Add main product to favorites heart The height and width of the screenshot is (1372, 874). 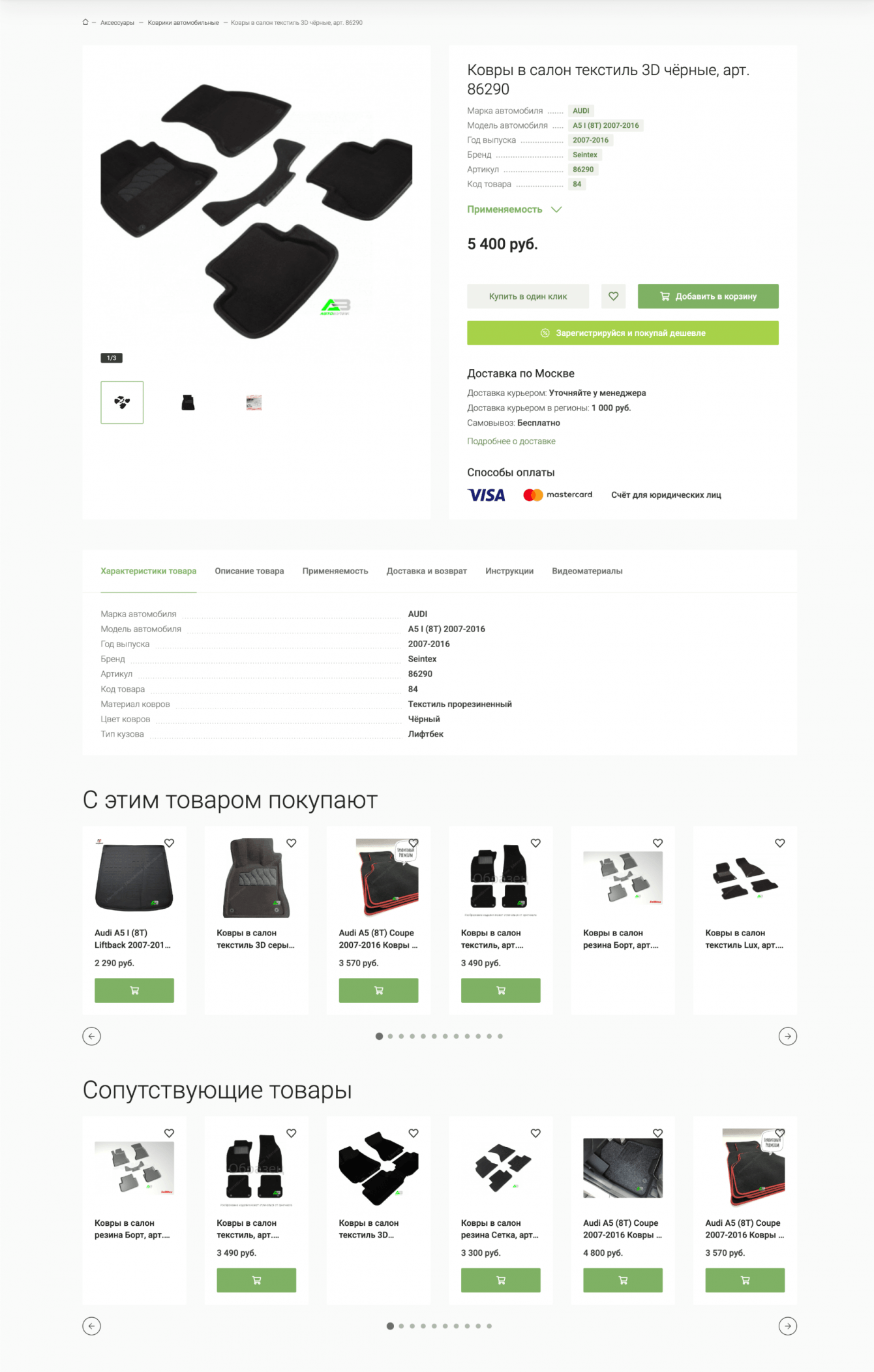[x=613, y=296]
